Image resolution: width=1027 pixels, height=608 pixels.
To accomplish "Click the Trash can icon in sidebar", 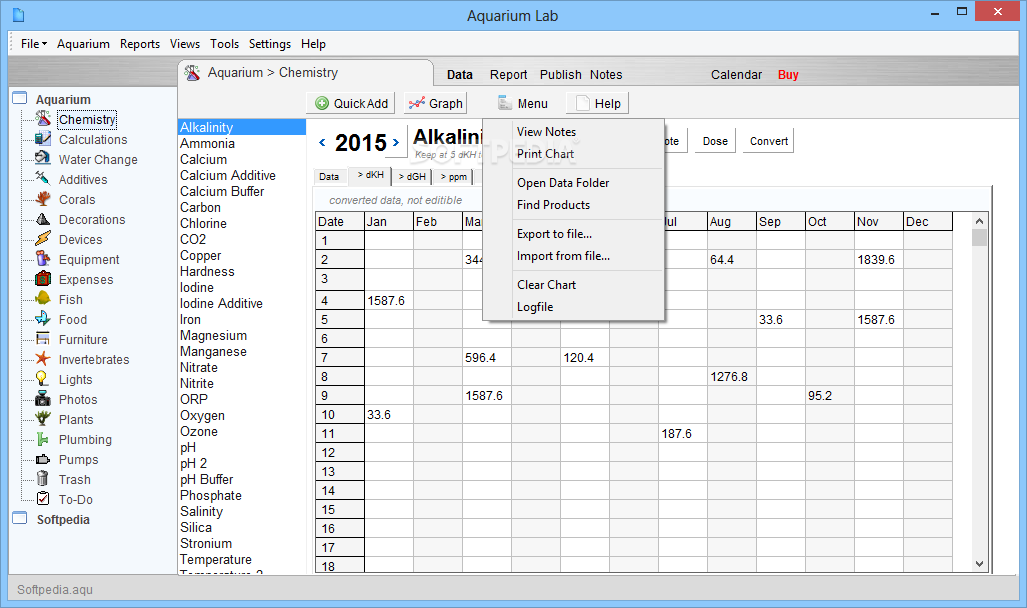I will tap(43, 479).
